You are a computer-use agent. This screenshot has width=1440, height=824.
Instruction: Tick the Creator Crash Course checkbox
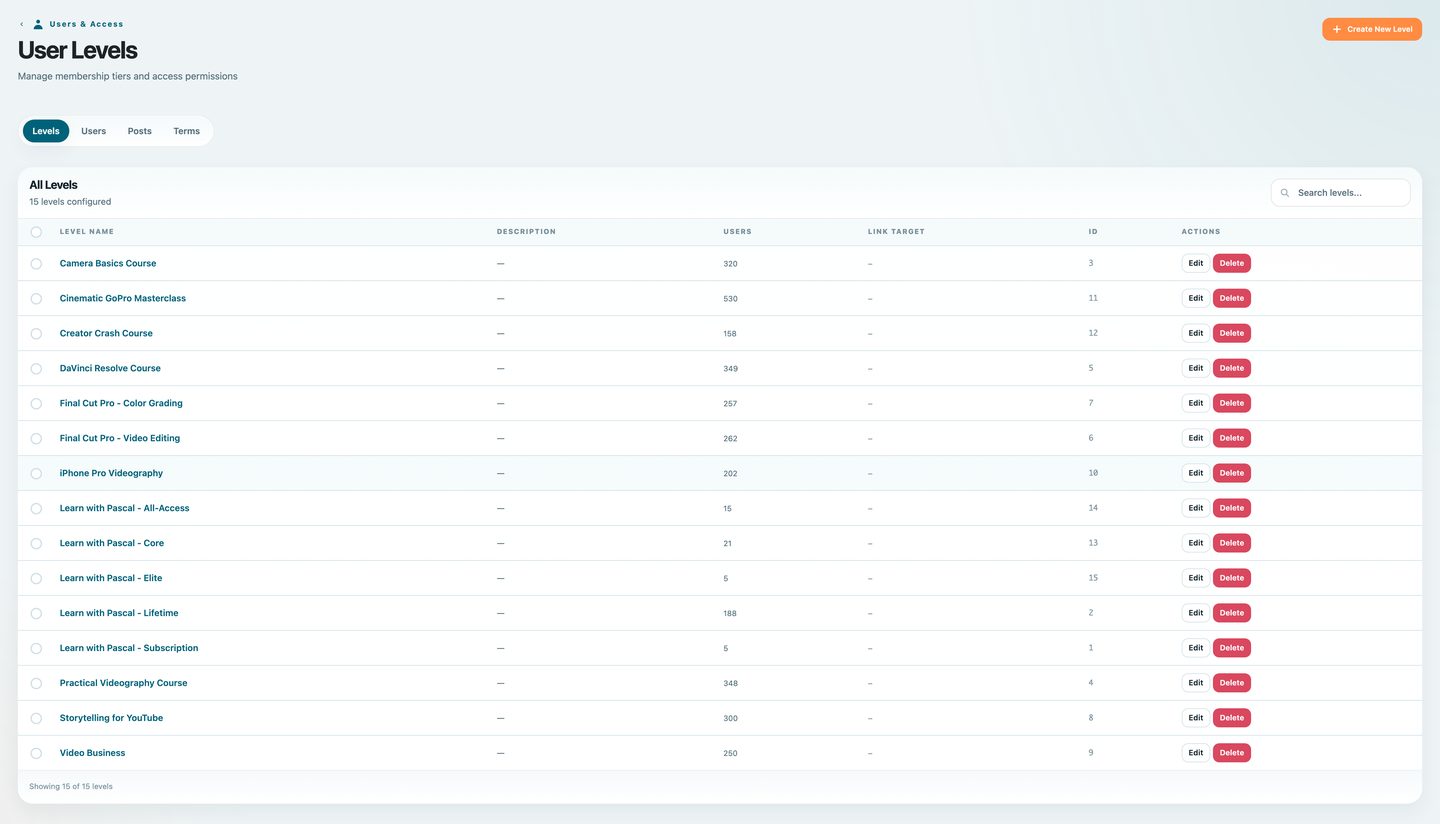pyautogui.click(x=36, y=334)
